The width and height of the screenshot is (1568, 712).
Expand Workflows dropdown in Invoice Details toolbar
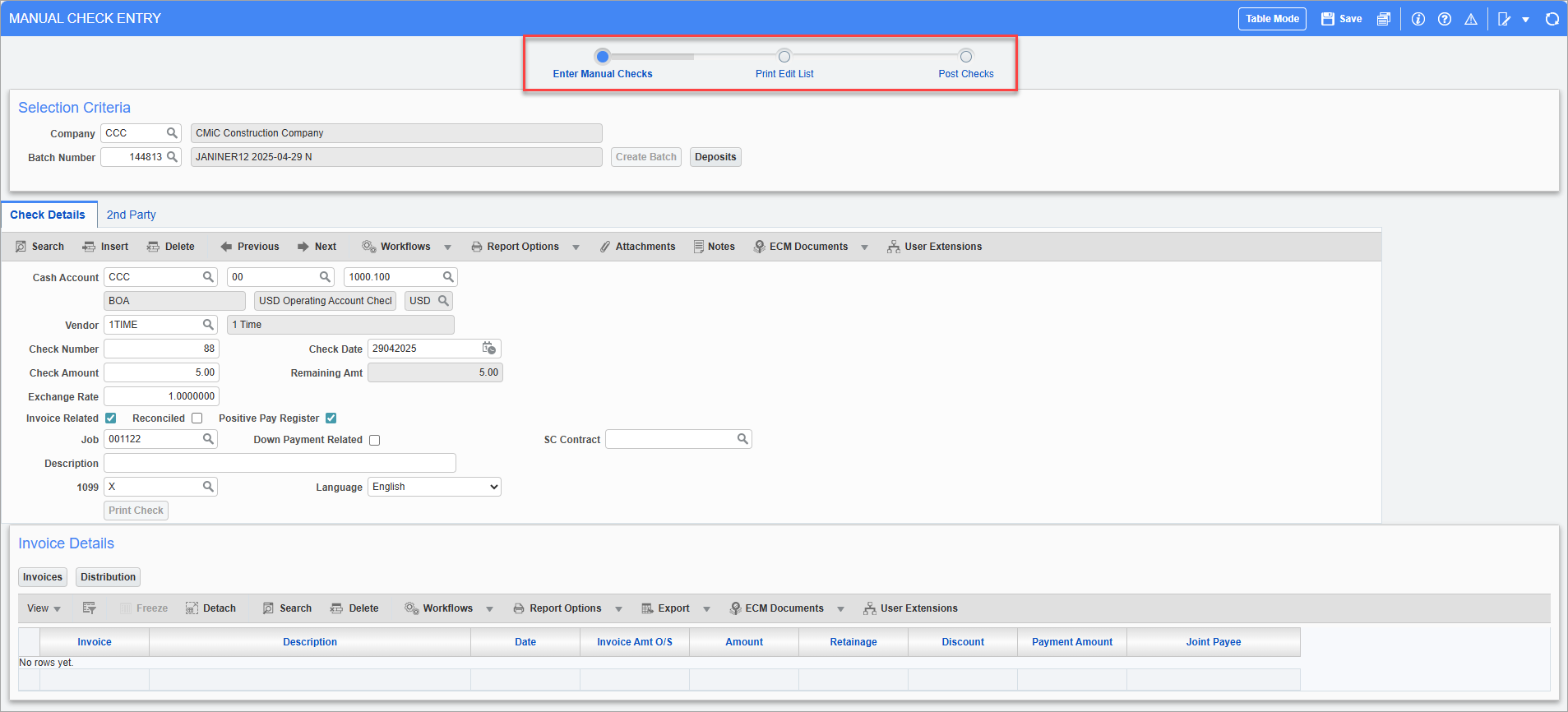coord(489,609)
